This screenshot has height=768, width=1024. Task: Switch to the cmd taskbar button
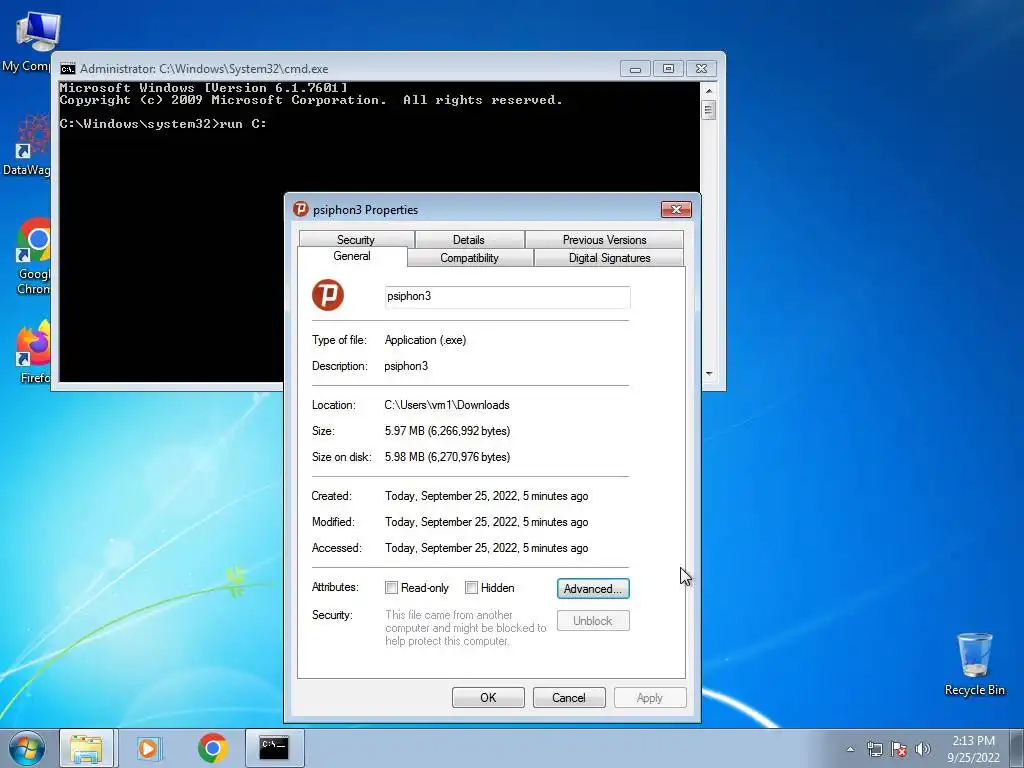point(274,748)
